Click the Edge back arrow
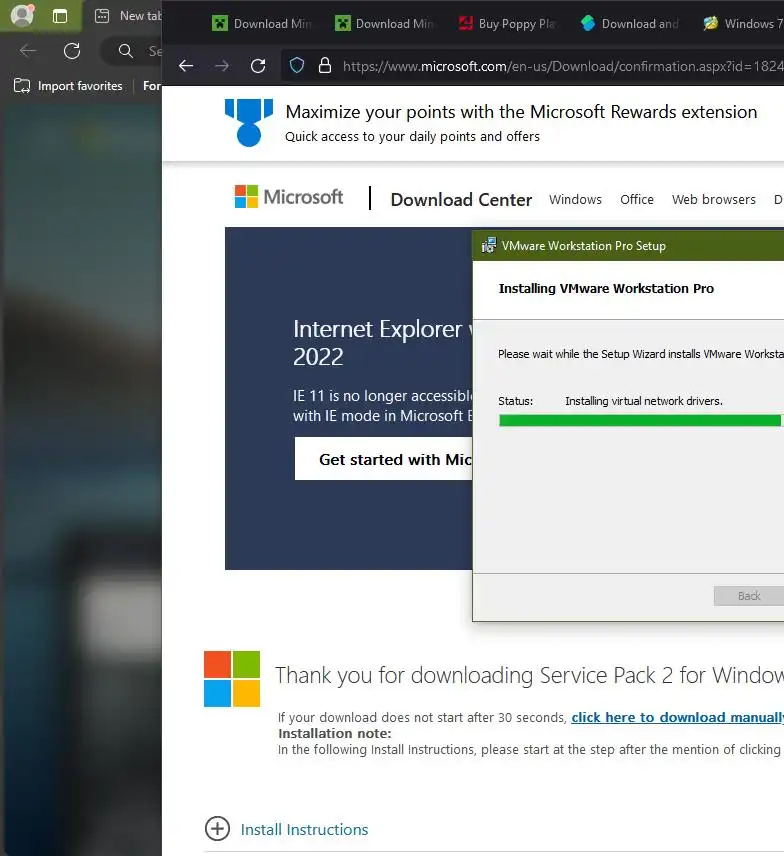 click(28, 51)
